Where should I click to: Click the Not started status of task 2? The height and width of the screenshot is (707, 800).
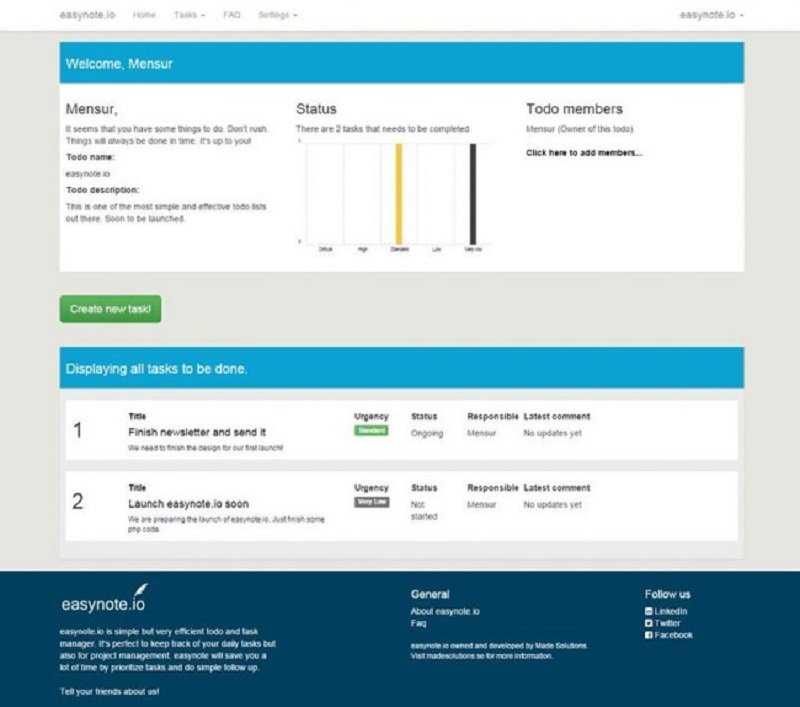coord(424,510)
